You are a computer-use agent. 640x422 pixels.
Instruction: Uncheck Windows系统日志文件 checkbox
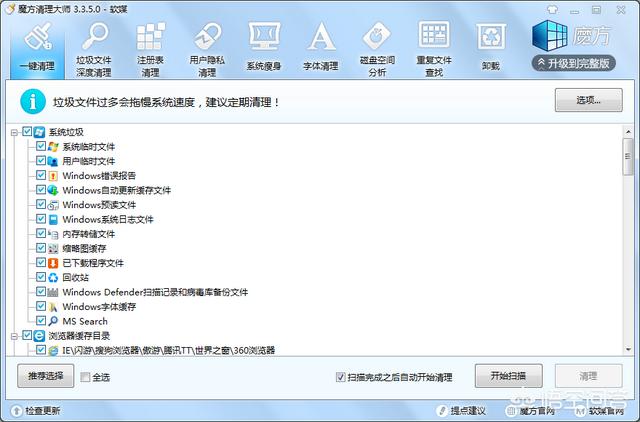40,219
